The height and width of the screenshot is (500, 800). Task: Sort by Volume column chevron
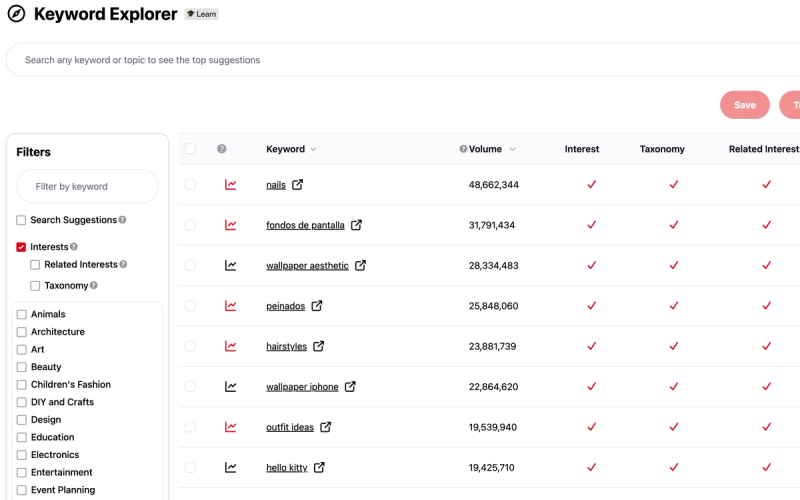512,149
